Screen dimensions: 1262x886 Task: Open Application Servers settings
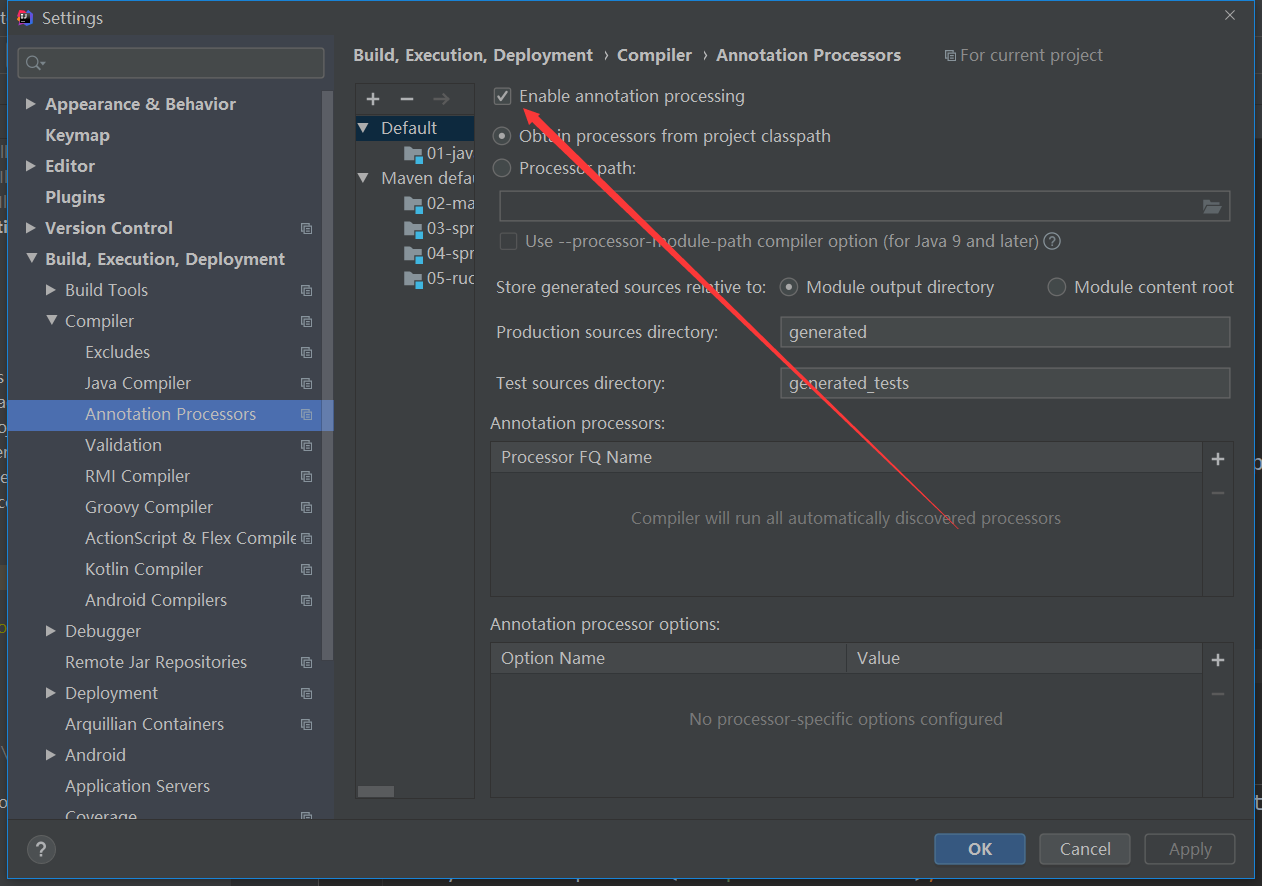[137, 786]
